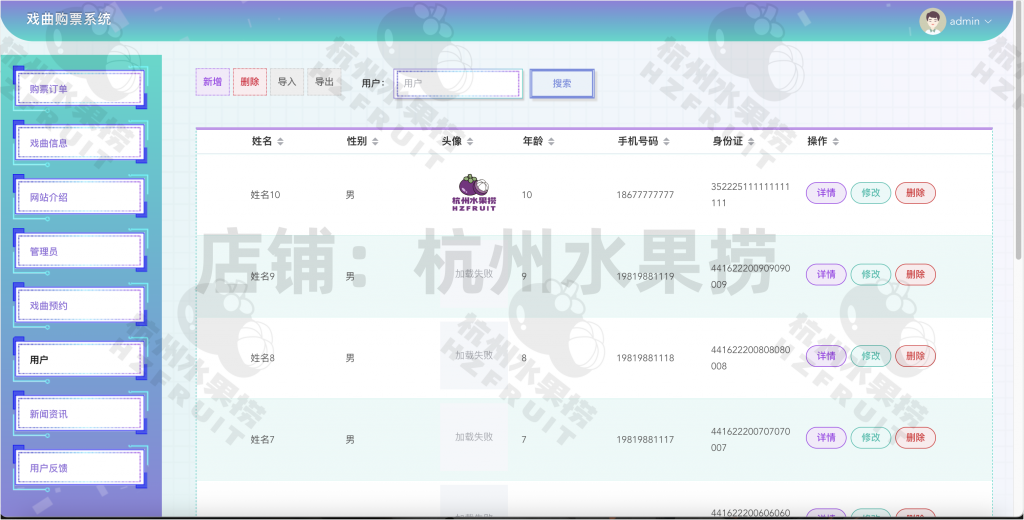Open 网站介绍 in the sidebar

coord(79,197)
